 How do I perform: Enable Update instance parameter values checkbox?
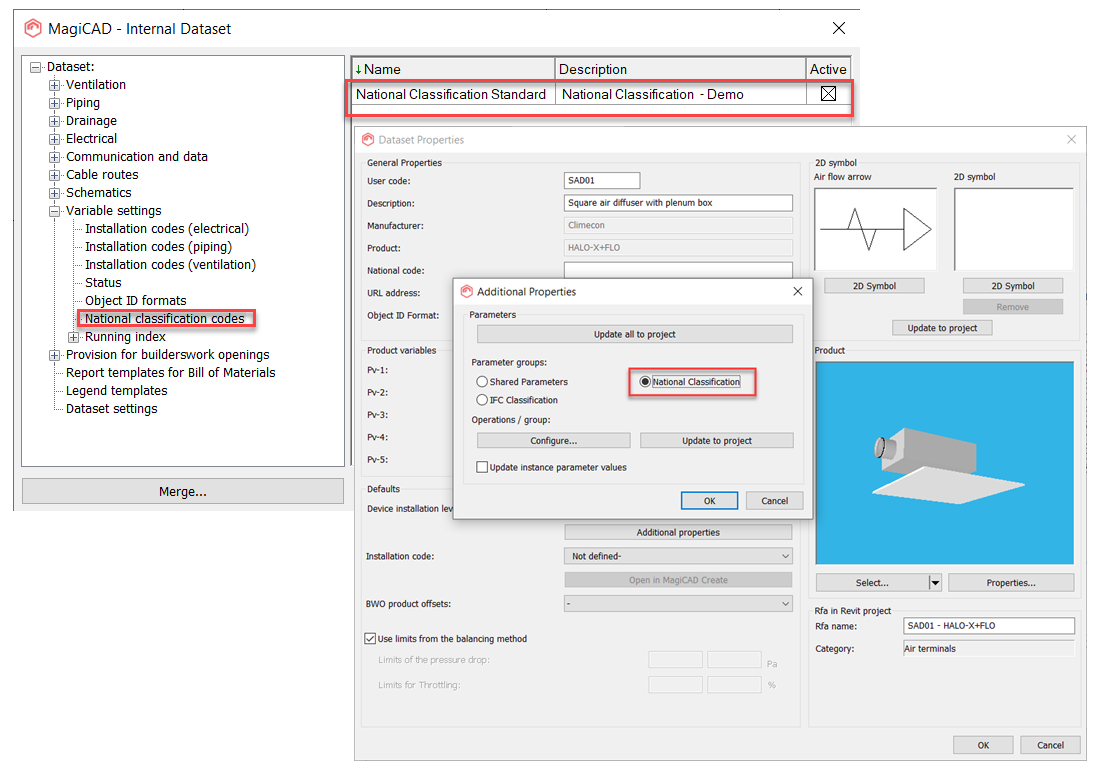click(x=483, y=467)
